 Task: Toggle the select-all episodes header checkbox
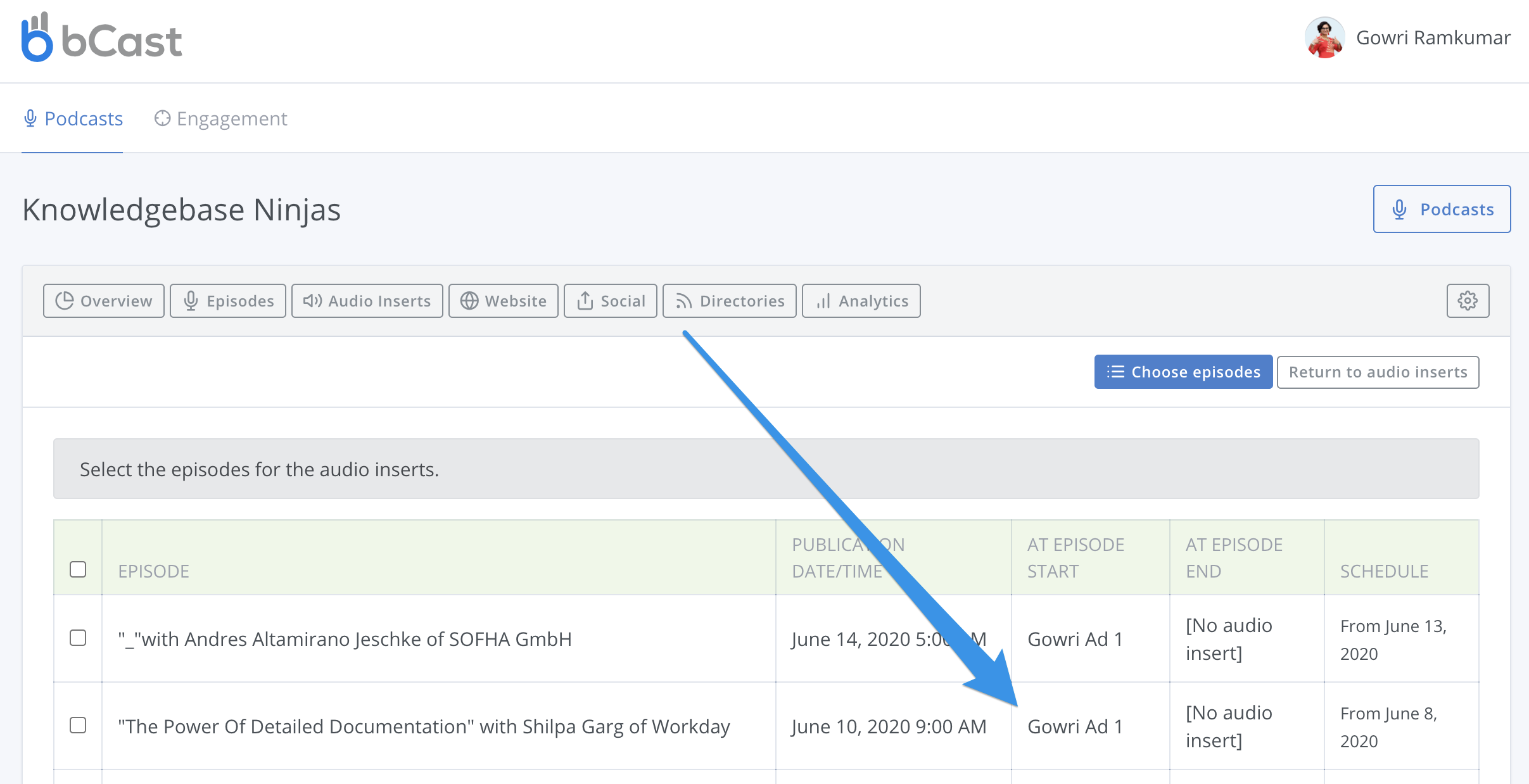[x=78, y=569]
